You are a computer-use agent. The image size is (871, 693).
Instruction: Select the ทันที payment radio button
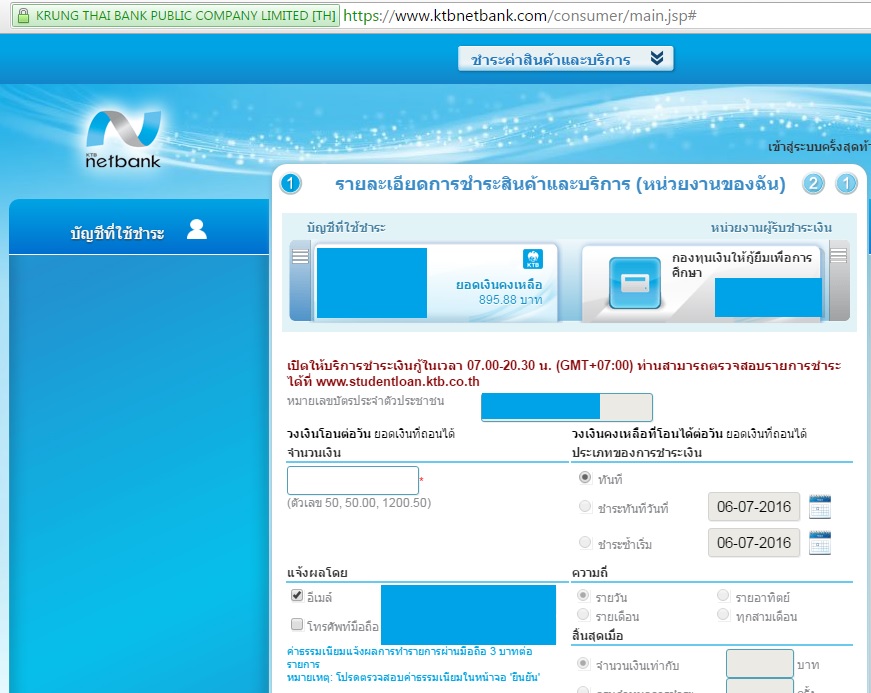coord(585,478)
